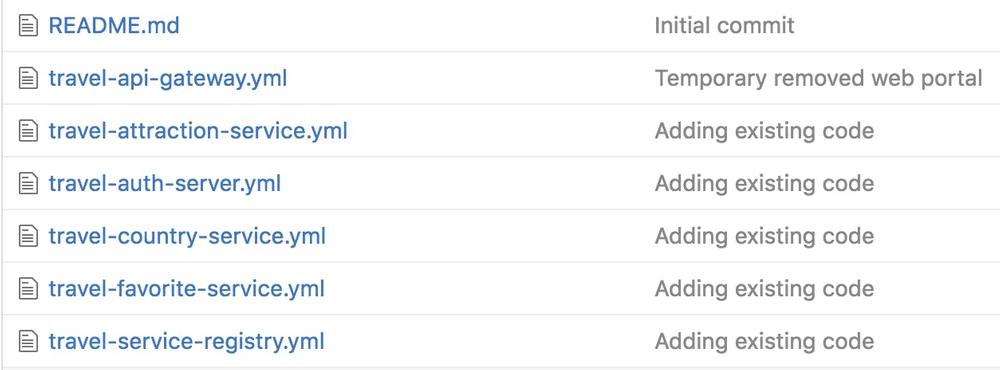
Task: View the Initial commit message link
Action: click(x=724, y=26)
